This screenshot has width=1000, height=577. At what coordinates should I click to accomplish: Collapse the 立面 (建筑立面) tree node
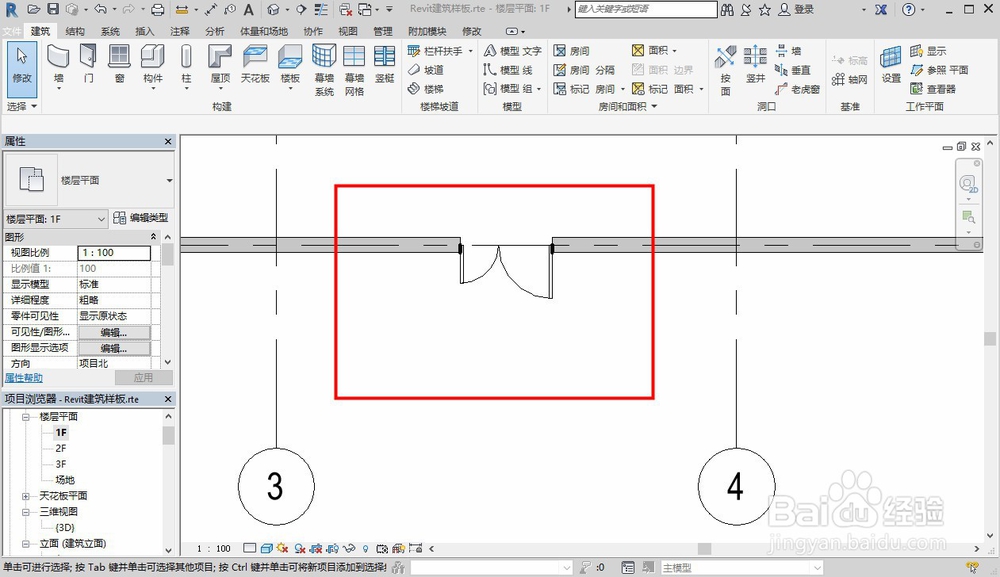click(x=26, y=544)
